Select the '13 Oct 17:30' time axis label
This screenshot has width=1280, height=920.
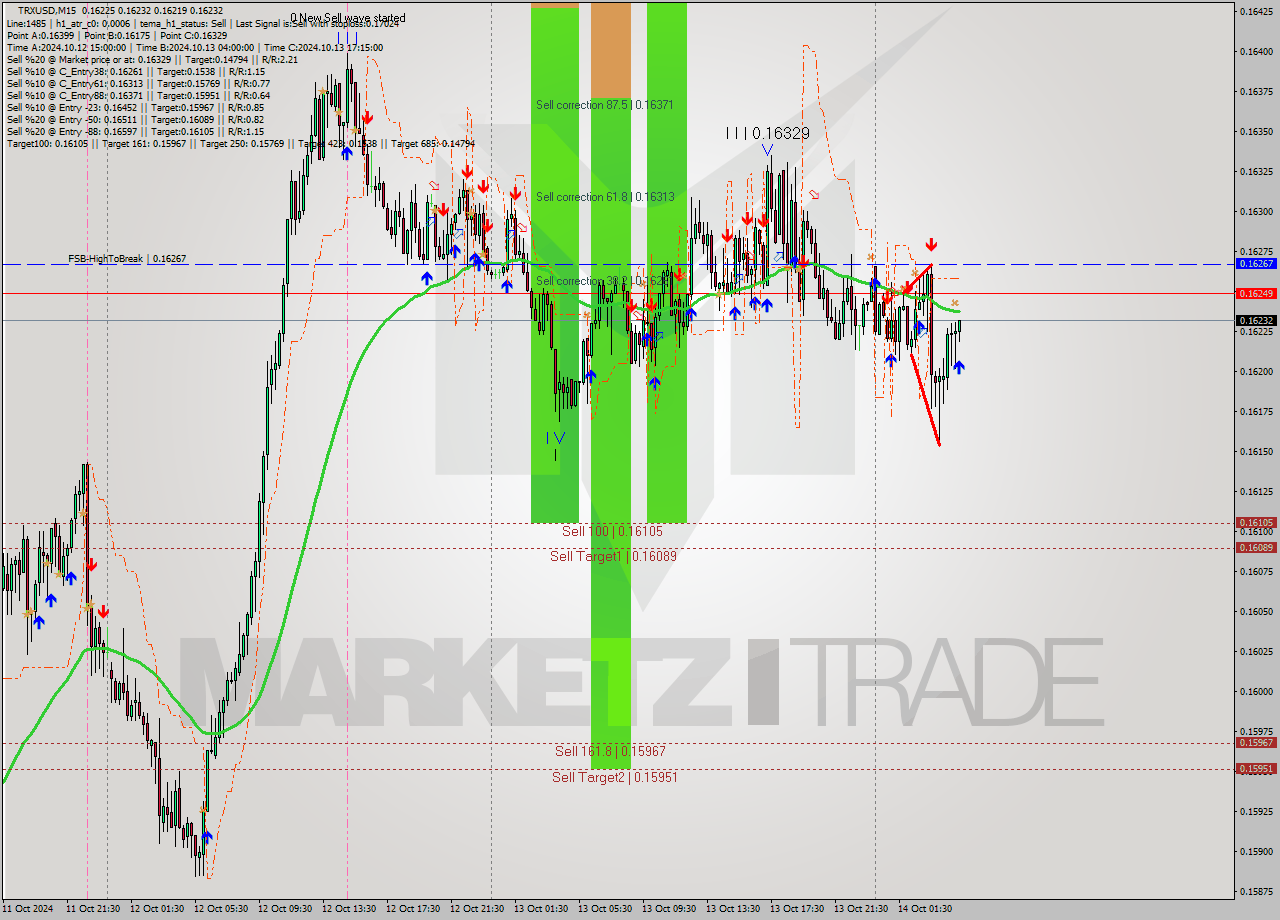tap(797, 909)
